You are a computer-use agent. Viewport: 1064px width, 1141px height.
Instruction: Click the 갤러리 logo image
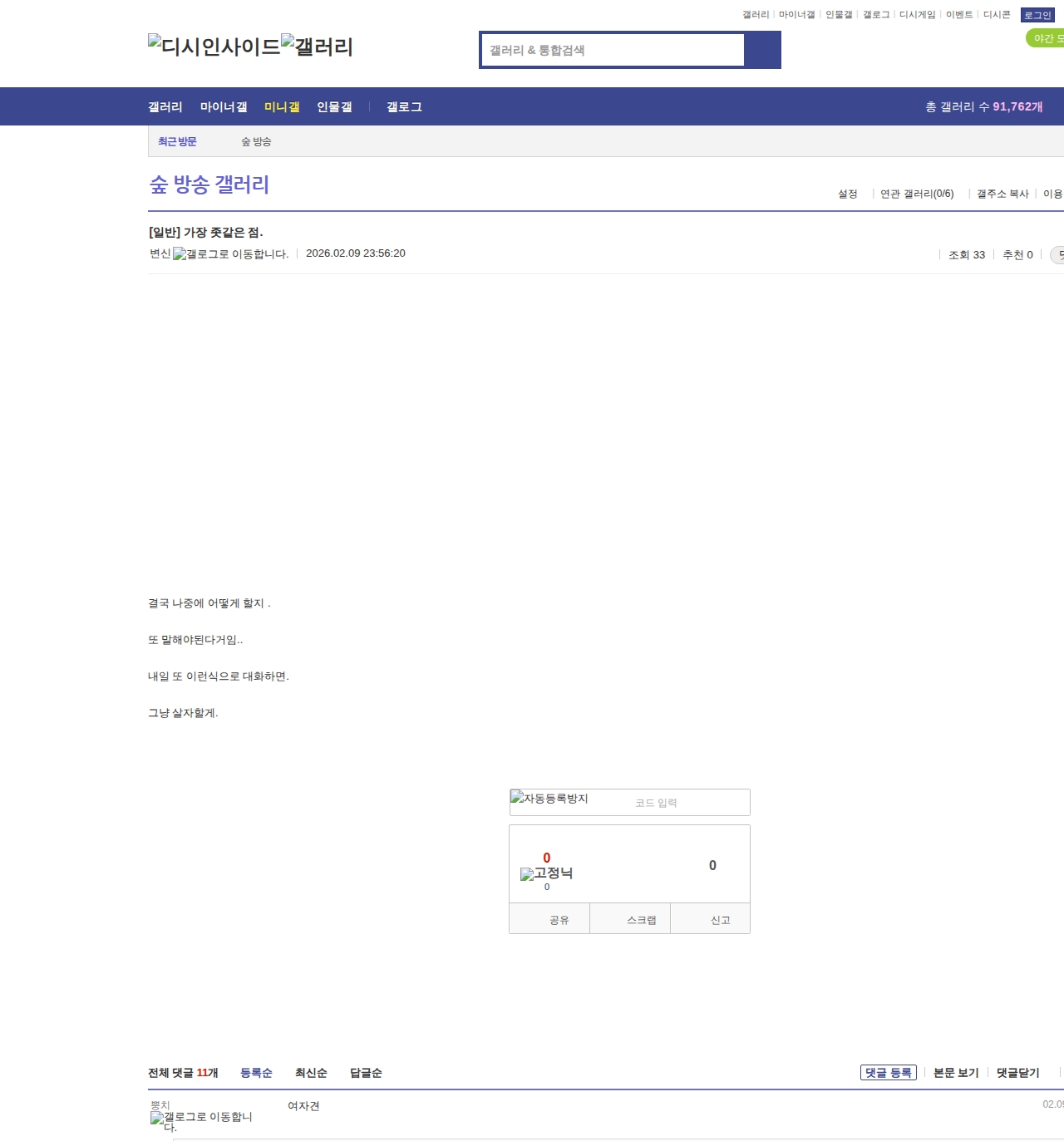(x=317, y=47)
